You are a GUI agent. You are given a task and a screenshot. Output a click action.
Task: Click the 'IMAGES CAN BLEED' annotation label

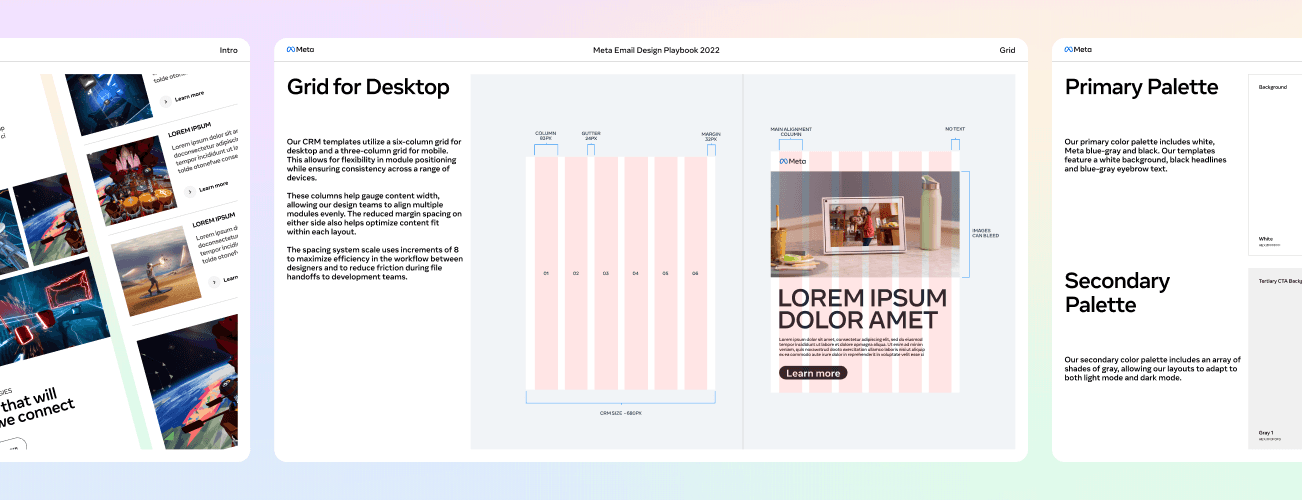coord(985,233)
